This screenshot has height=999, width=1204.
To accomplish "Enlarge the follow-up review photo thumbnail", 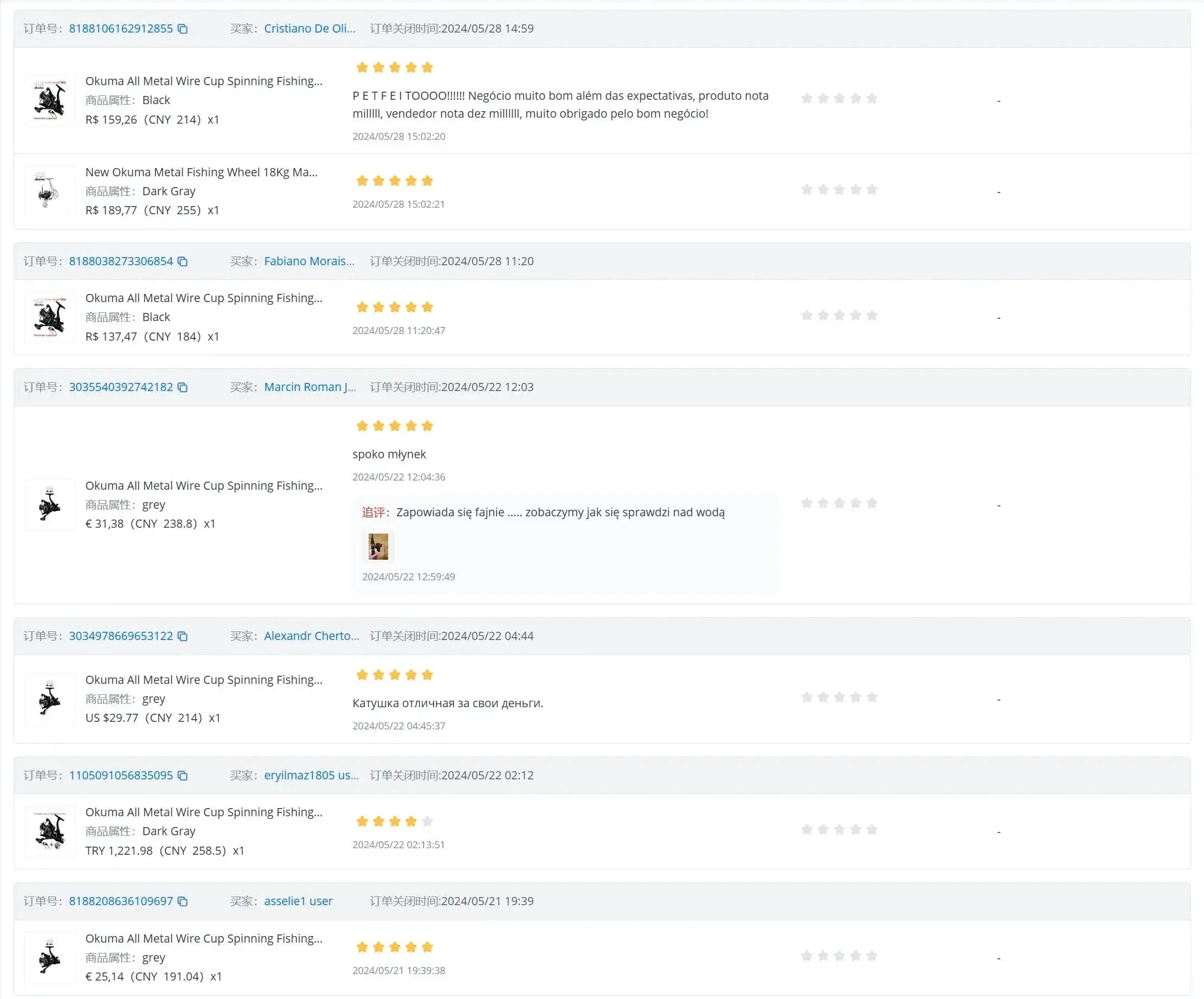I will tap(378, 547).
